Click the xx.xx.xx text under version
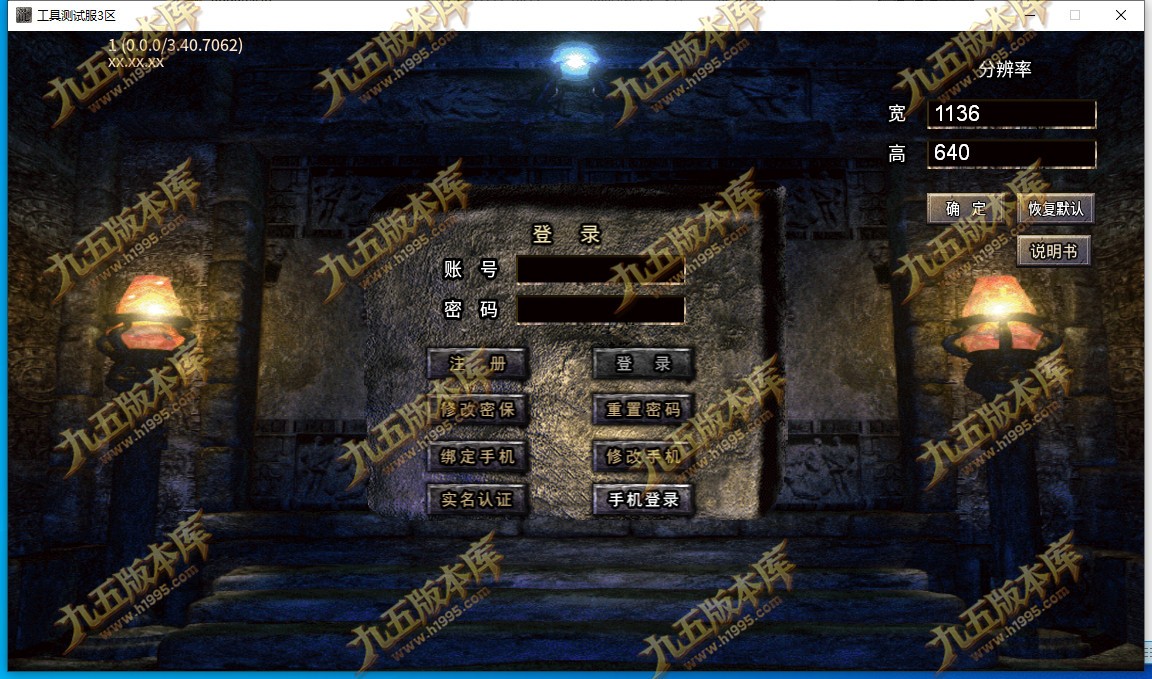 tap(136, 62)
